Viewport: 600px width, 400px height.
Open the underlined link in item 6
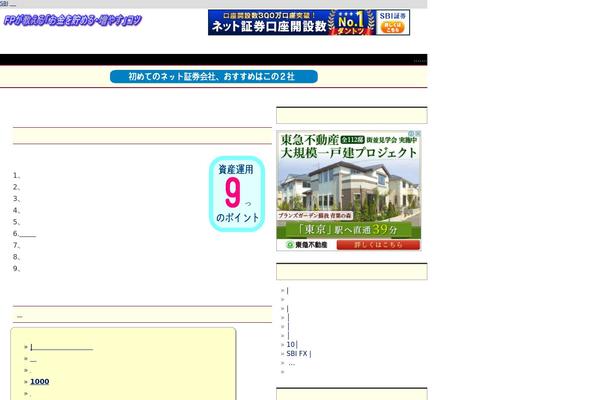(28, 234)
